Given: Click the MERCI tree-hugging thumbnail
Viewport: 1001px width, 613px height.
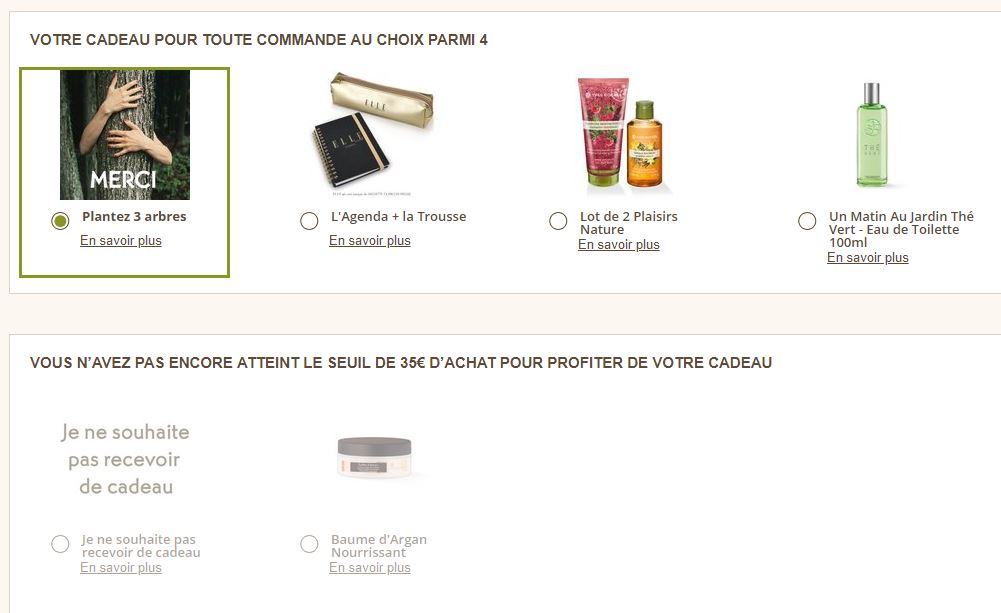Looking at the screenshot, I should (125, 135).
